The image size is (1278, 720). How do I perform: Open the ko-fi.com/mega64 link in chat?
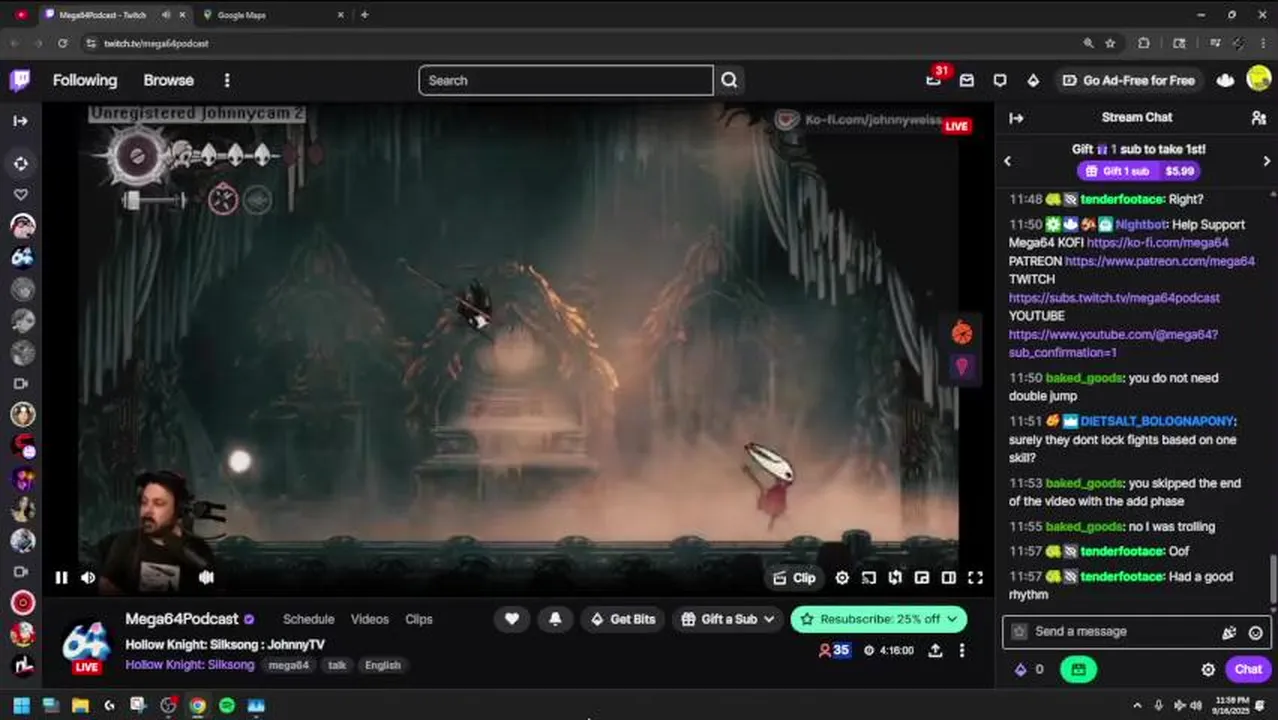pos(1158,243)
